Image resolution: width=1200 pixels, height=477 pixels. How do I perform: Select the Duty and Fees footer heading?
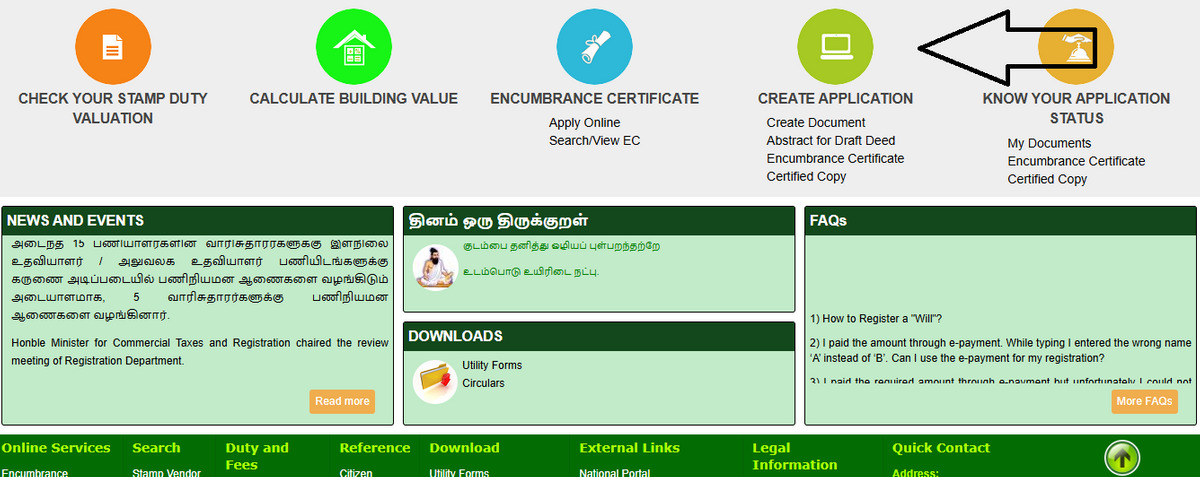257,456
